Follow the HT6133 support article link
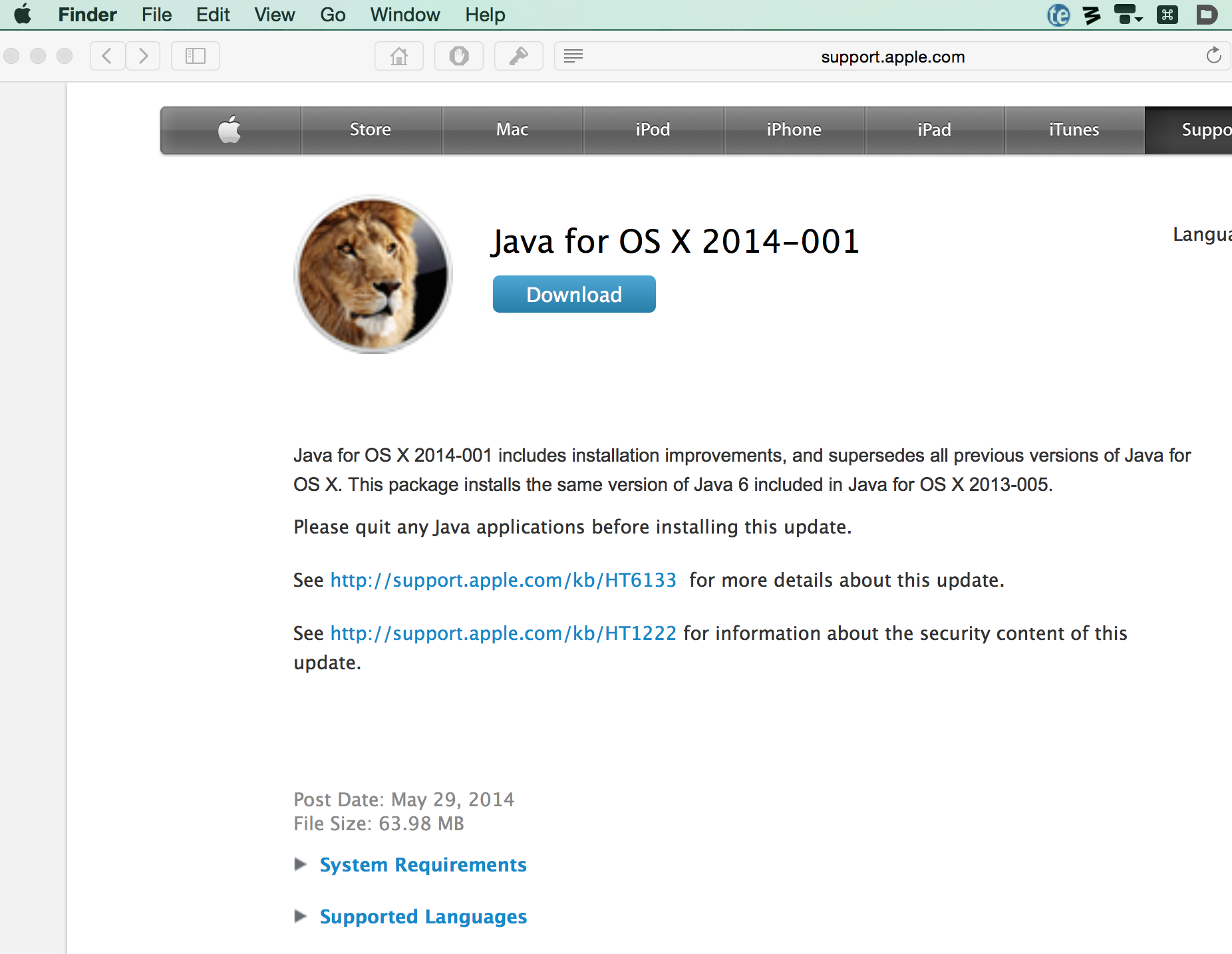Image resolution: width=1232 pixels, height=954 pixels. pos(503,580)
